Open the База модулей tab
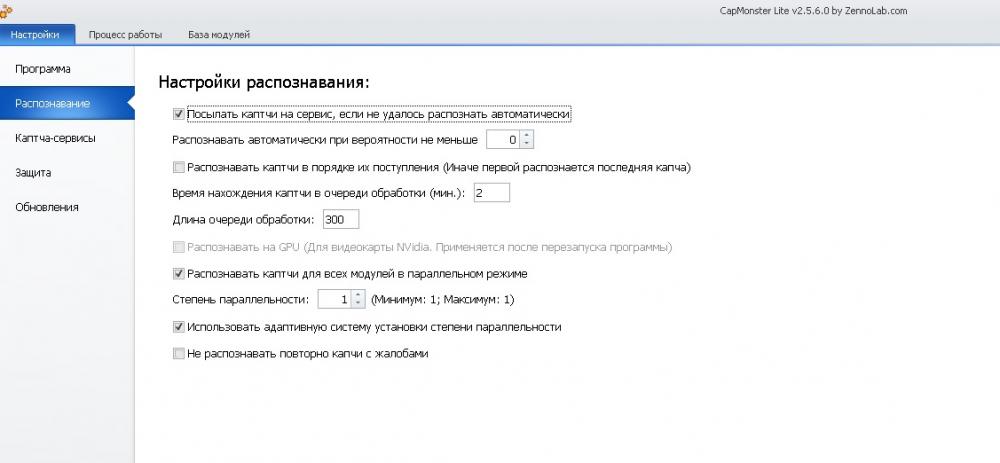 coord(219,34)
